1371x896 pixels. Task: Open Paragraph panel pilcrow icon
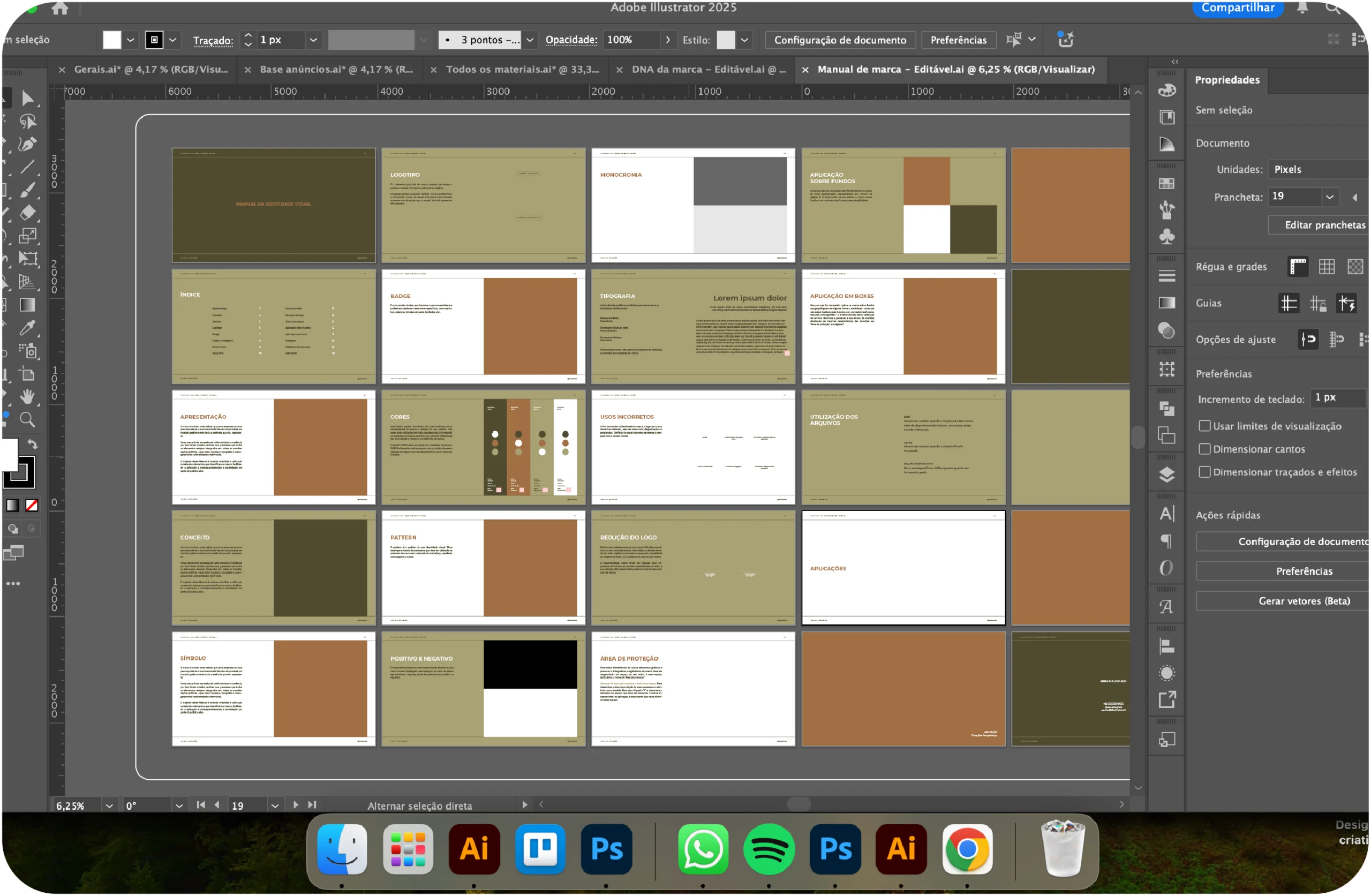click(x=1167, y=541)
